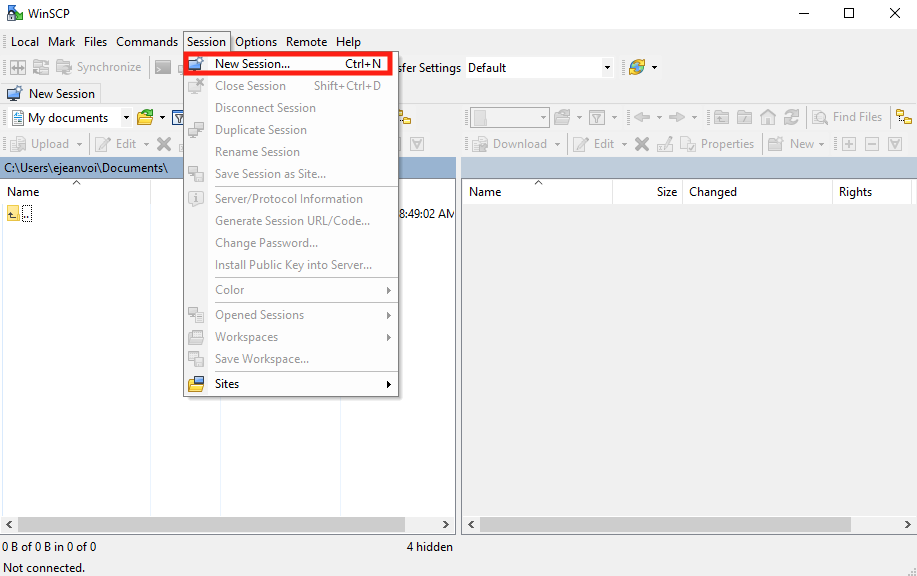Click the Synchronize Browsing icon
The image size is (917, 576).
pyautogui.click(x=41, y=68)
